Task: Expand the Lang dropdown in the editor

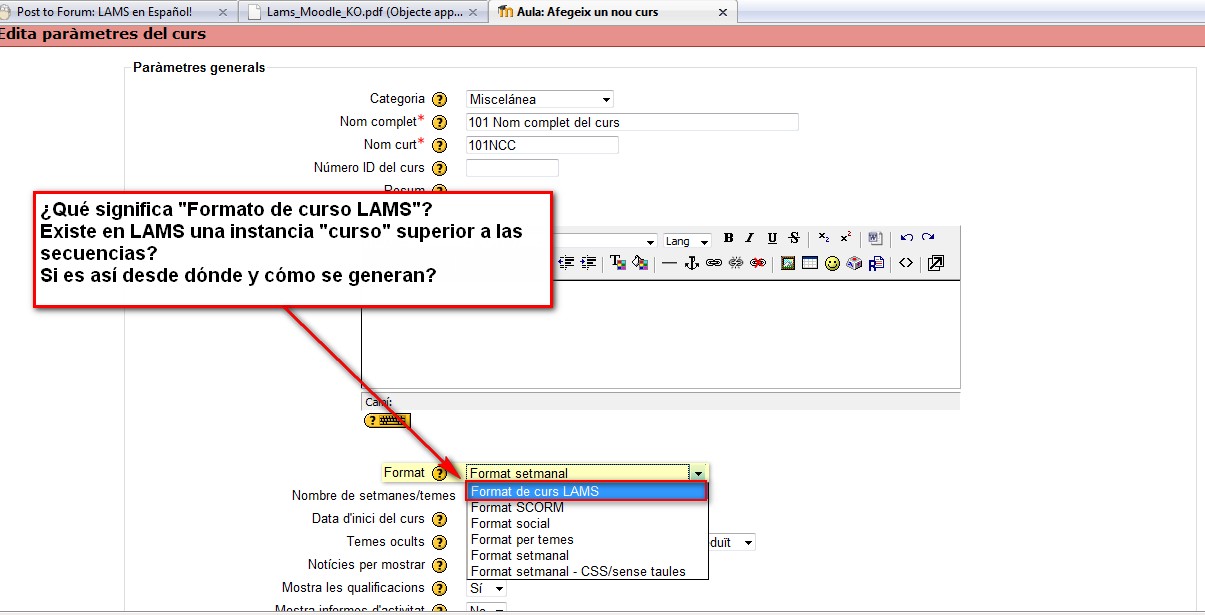Action: point(687,241)
